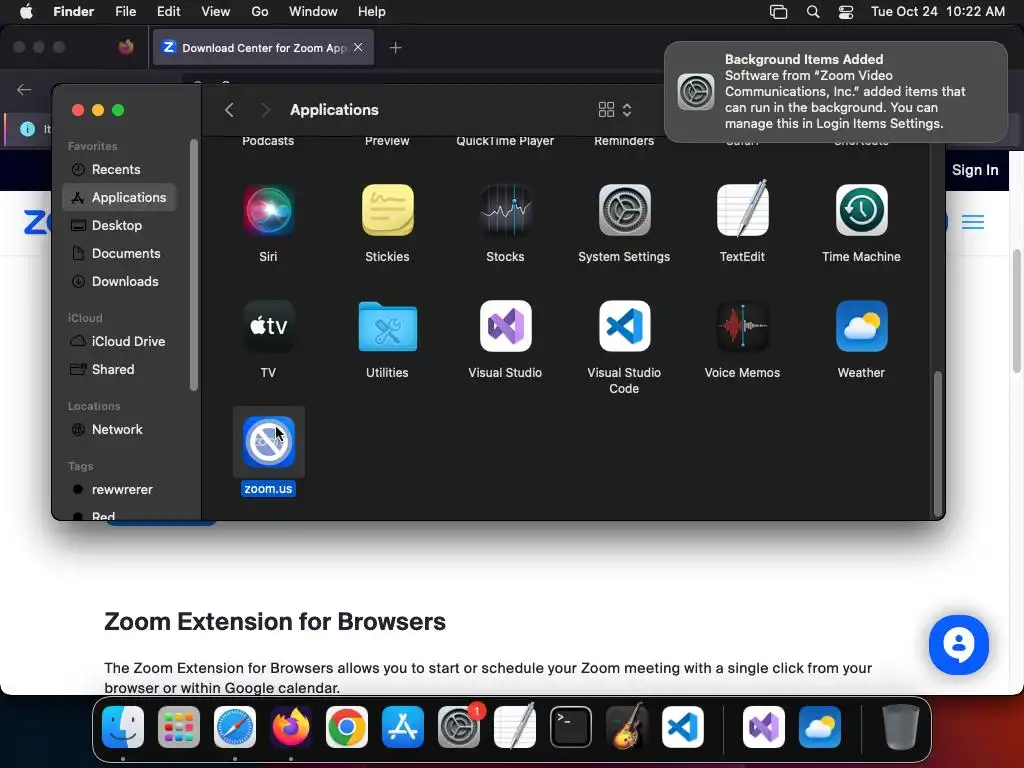The image size is (1024, 768).
Task: Go back in the Firefox browser
Action: tap(24, 89)
